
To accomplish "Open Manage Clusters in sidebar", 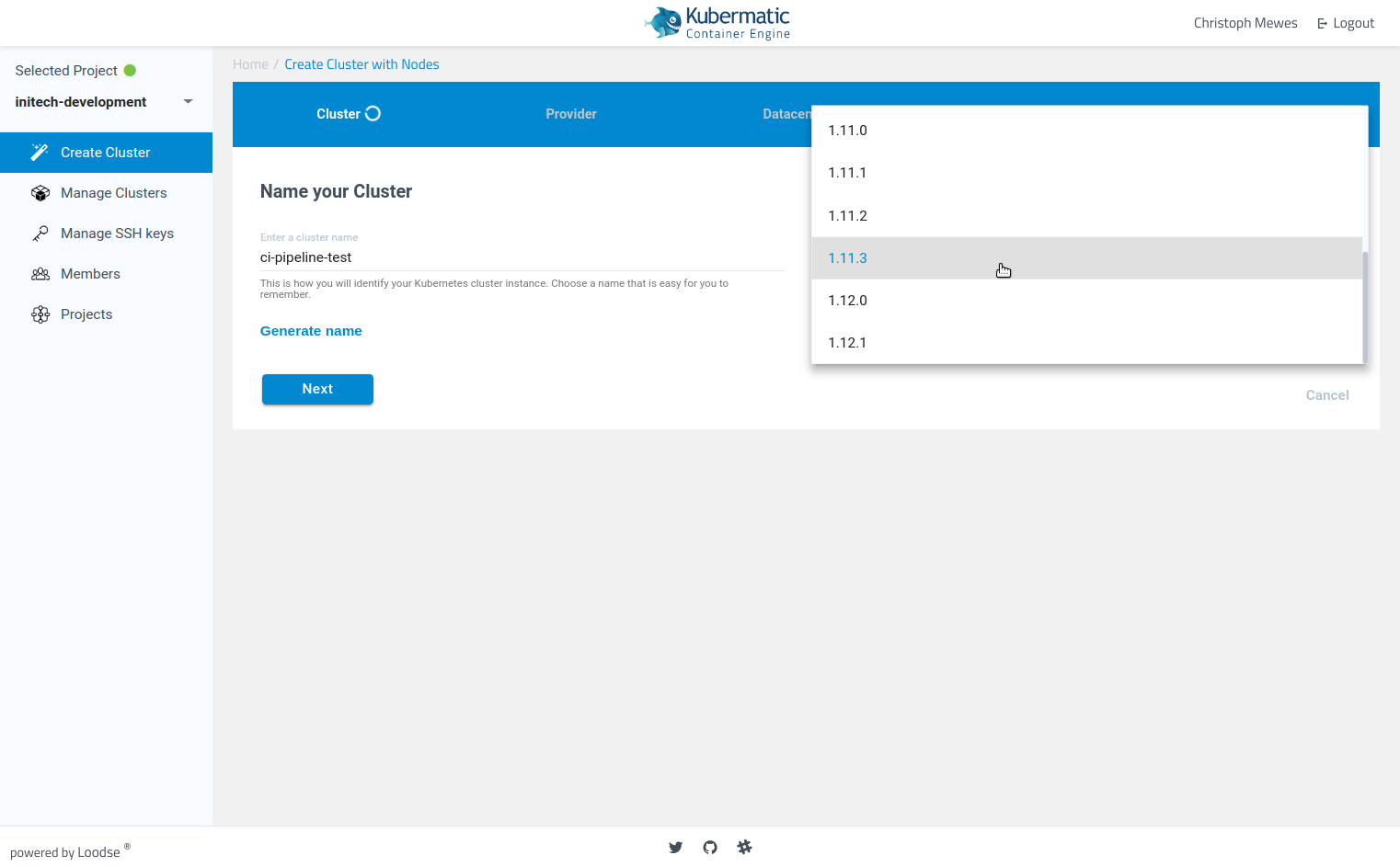I will click(x=106, y=193).
